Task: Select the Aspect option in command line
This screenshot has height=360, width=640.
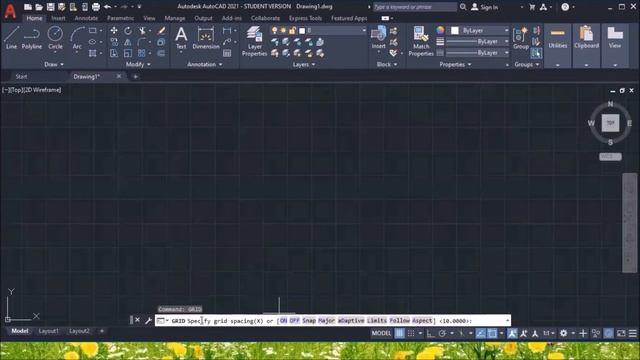Action: [x=422, y=321]
